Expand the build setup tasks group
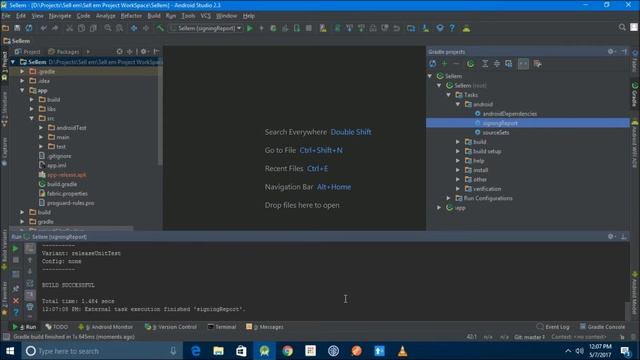Image resolution: width=640 pixels, height=360 pixels. pos(458,151)
